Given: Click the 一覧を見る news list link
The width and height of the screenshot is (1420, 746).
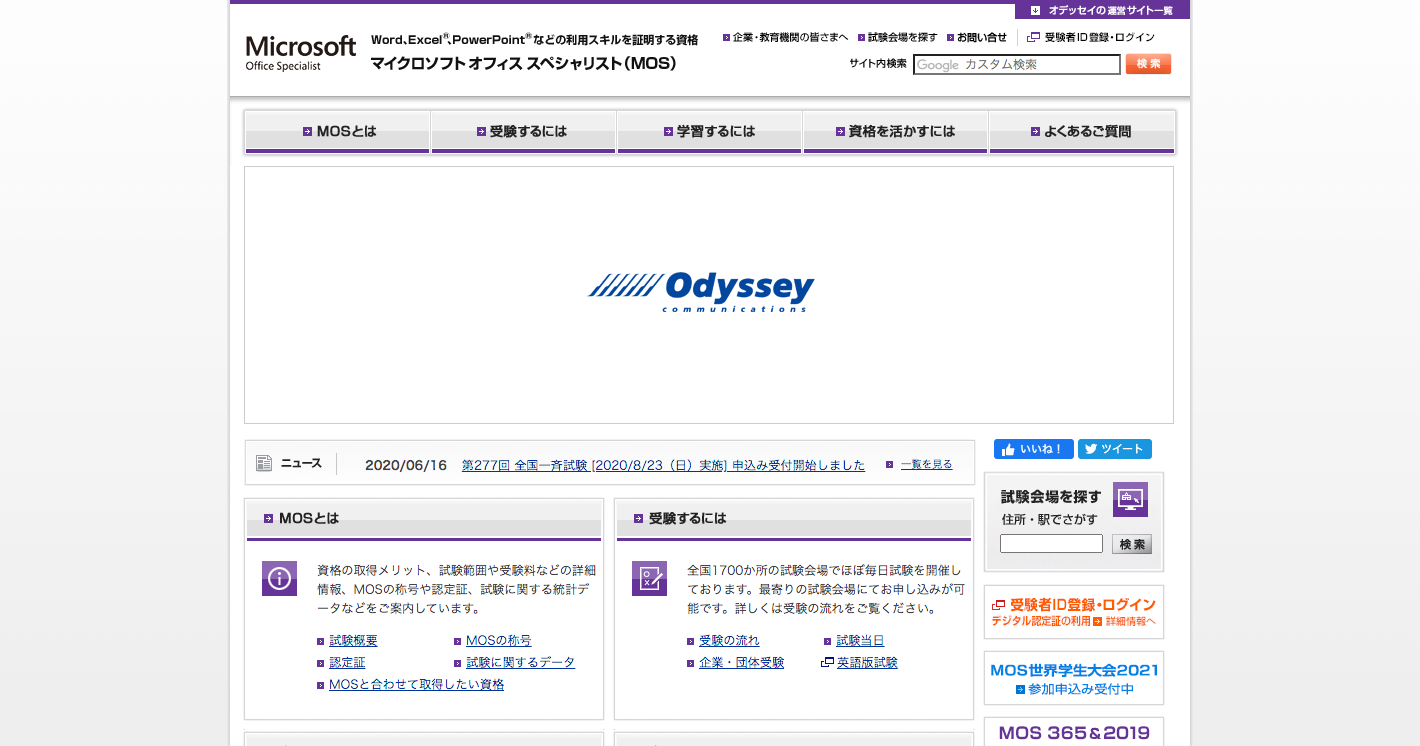Looking at the screenshot, I should [926, 464].
